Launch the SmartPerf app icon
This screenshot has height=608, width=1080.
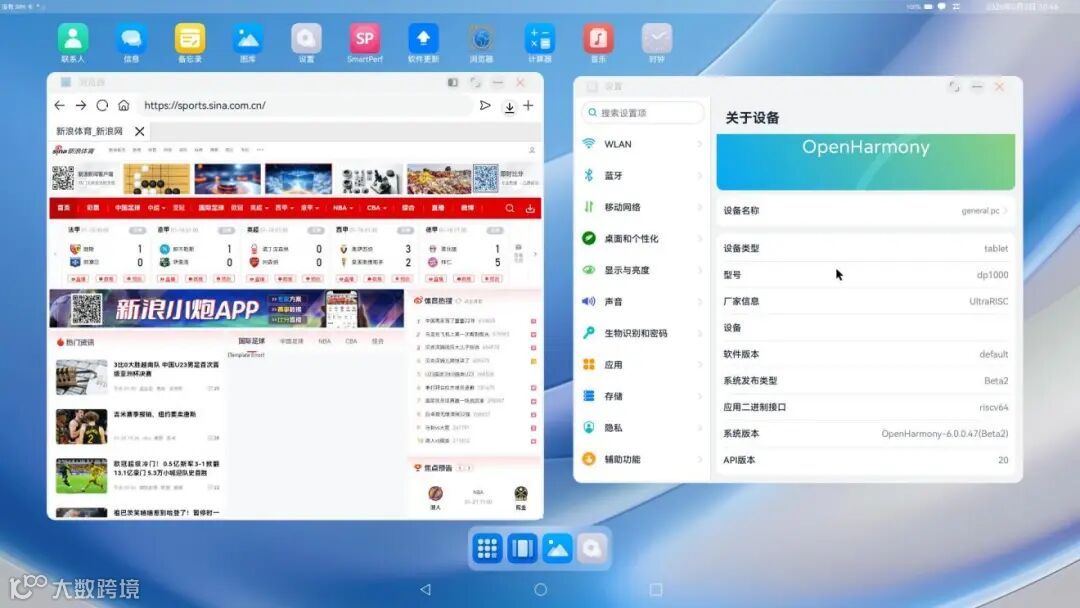click(364, 38)
